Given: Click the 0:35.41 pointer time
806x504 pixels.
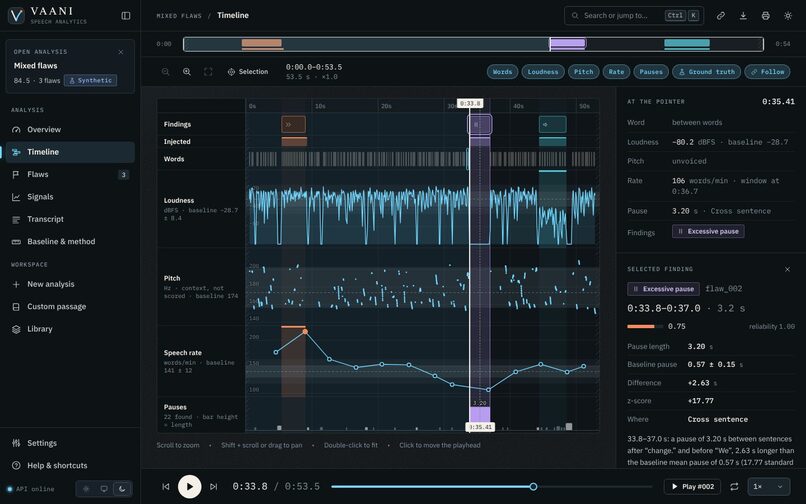Looking at the screenshot, I should tap(778, 102).
